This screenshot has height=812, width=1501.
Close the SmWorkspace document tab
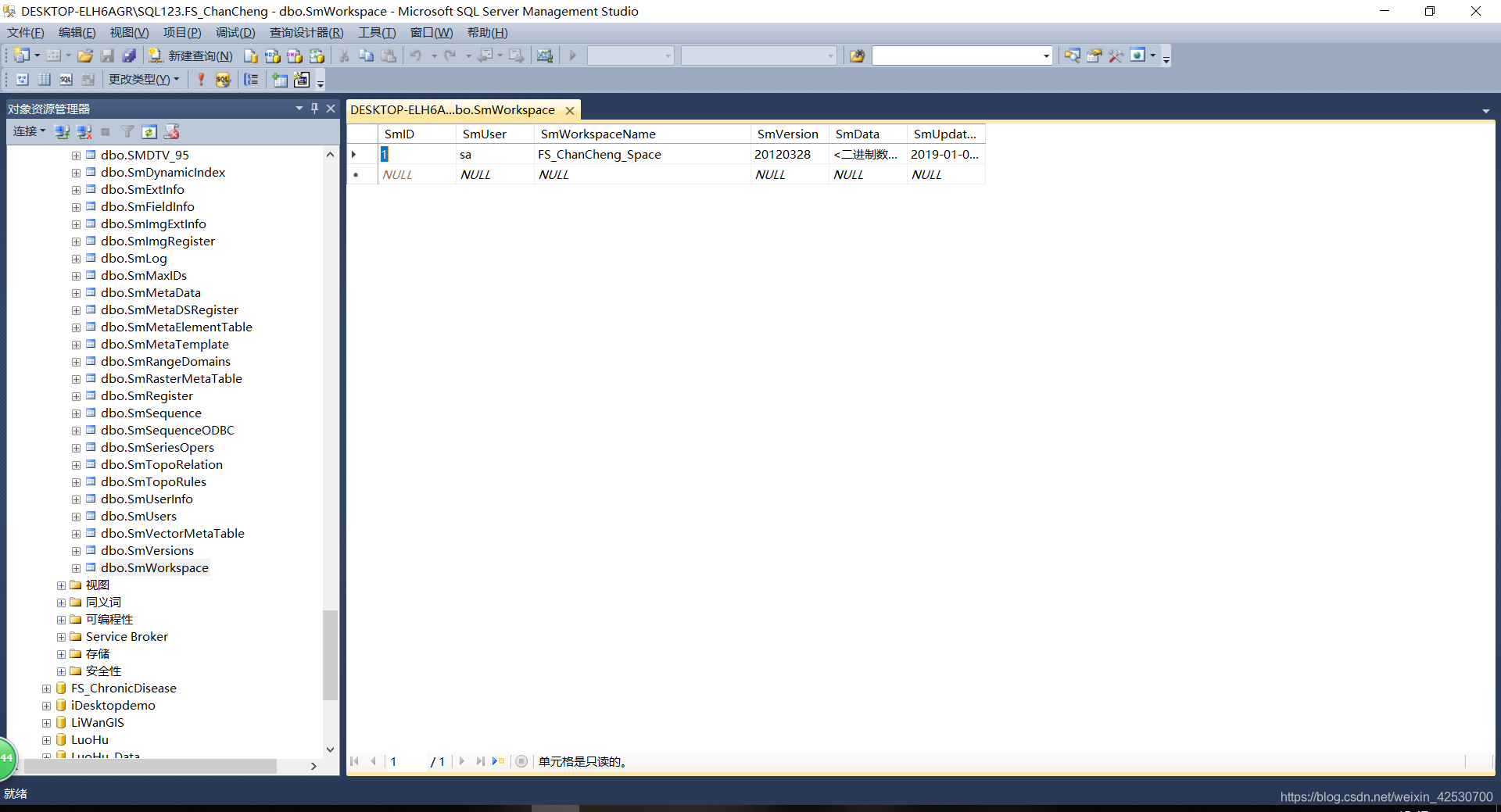point(570,111)
